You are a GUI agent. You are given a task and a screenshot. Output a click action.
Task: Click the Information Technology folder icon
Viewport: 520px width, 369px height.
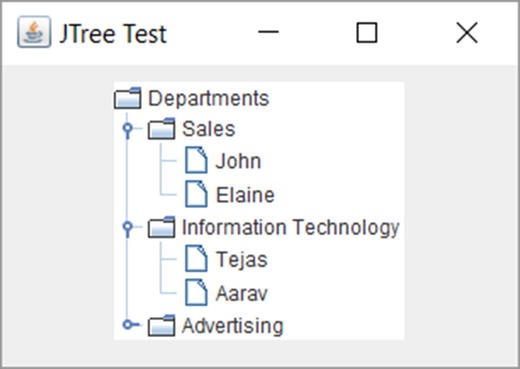click(x=161, y=227)
